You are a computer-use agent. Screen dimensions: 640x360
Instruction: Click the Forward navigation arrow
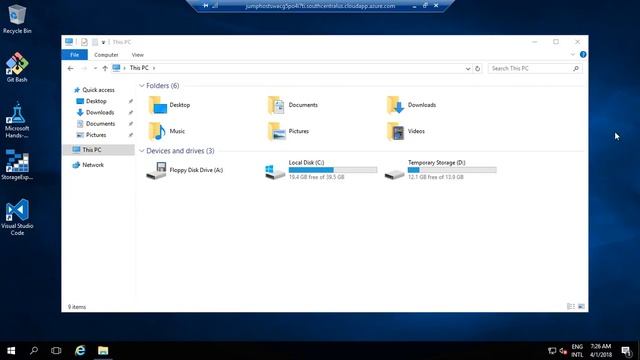pos(84,68)
